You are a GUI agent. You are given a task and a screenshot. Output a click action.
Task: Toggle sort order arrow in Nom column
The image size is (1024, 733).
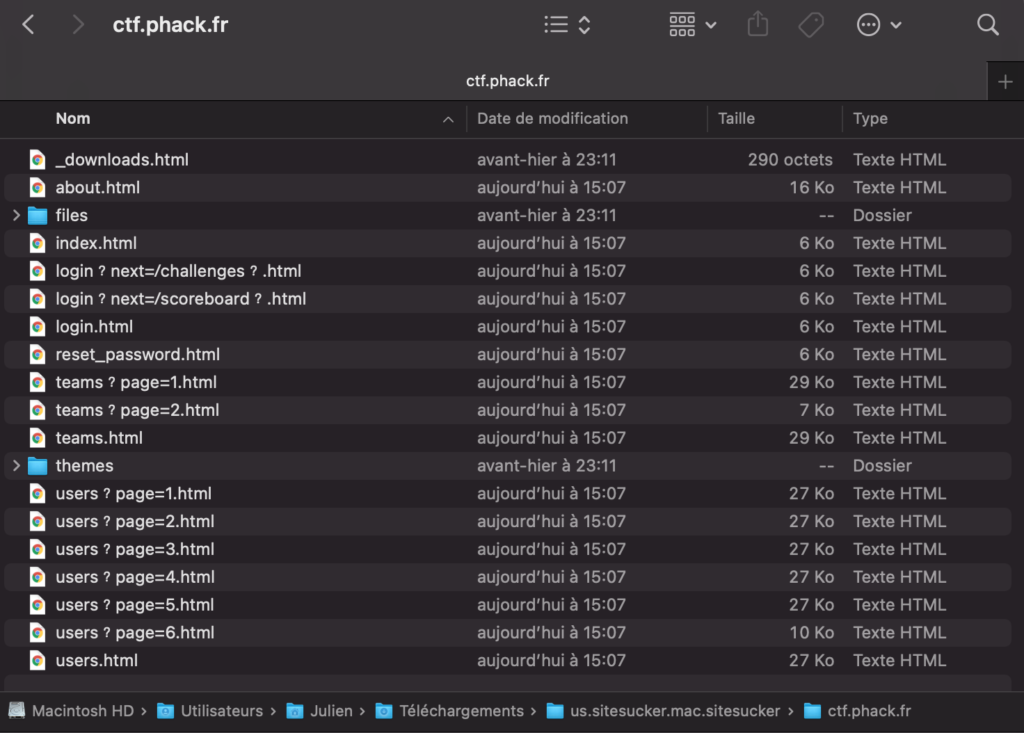pos(448,120)
